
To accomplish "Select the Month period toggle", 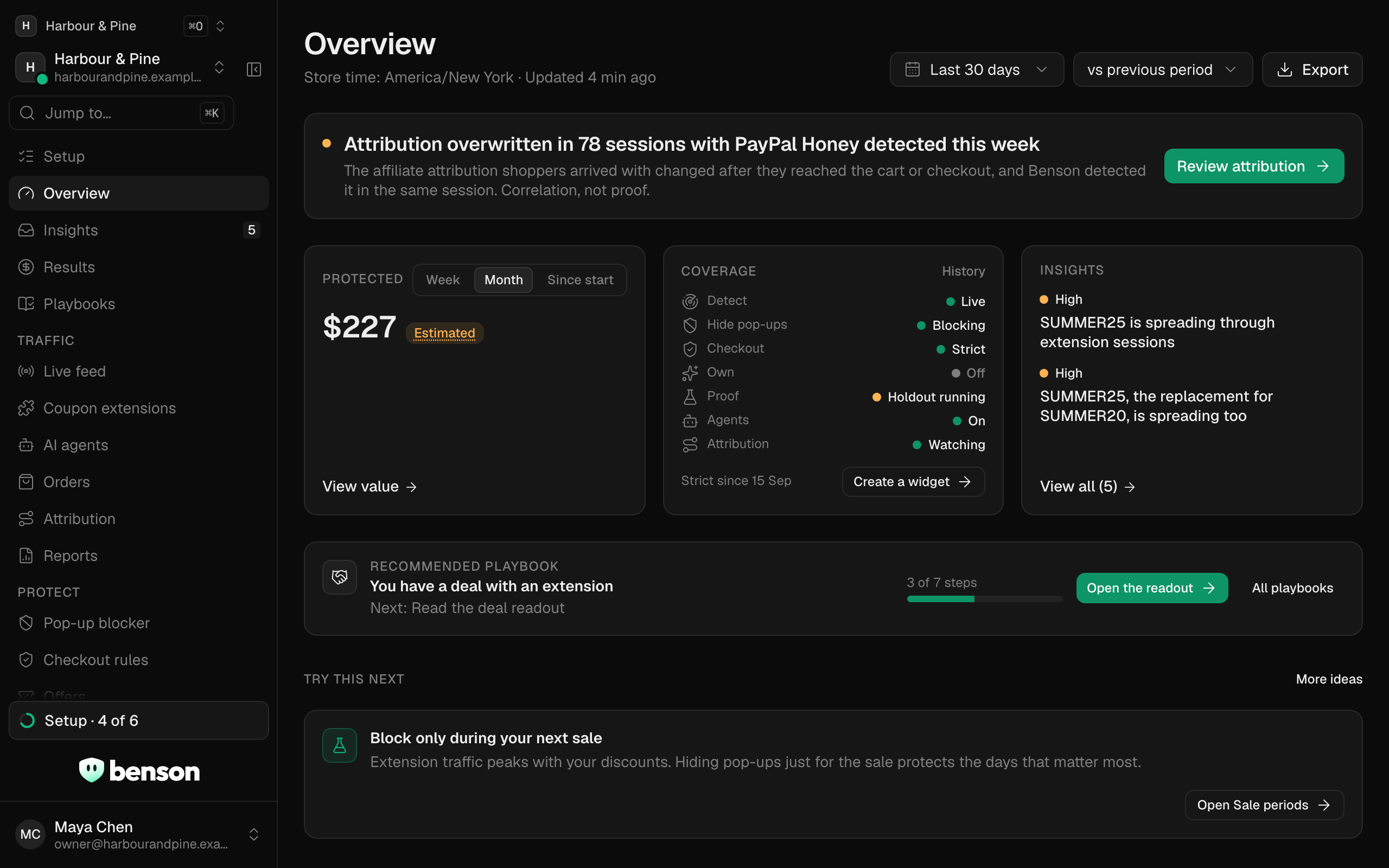I will pyautogui.click(x=504, y=279).
